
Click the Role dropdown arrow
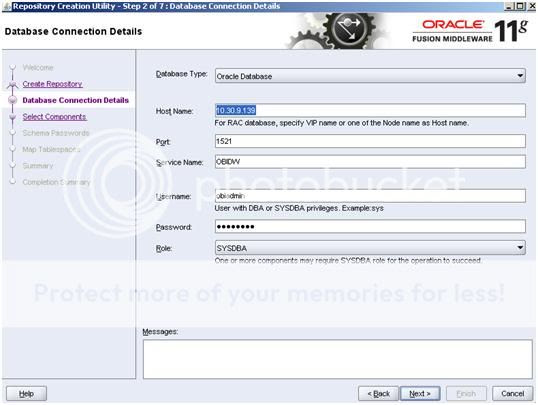[520, 247]
